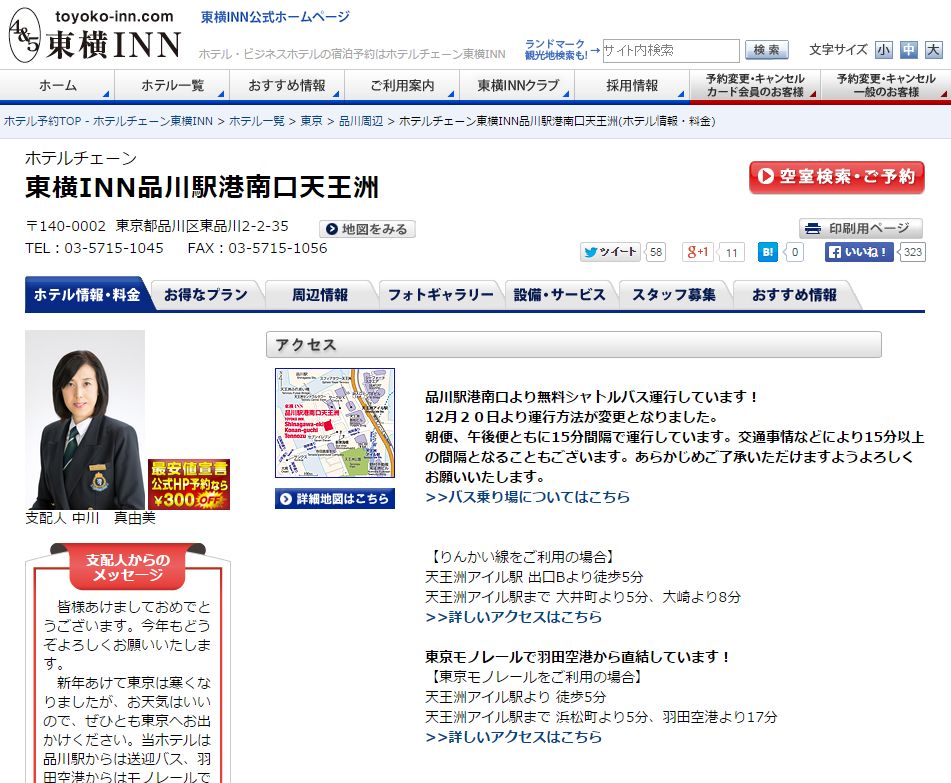Select the ホテル情報・料金 tab
The width and height of the screenshot is (951, 783).
(x=87, y=295)
